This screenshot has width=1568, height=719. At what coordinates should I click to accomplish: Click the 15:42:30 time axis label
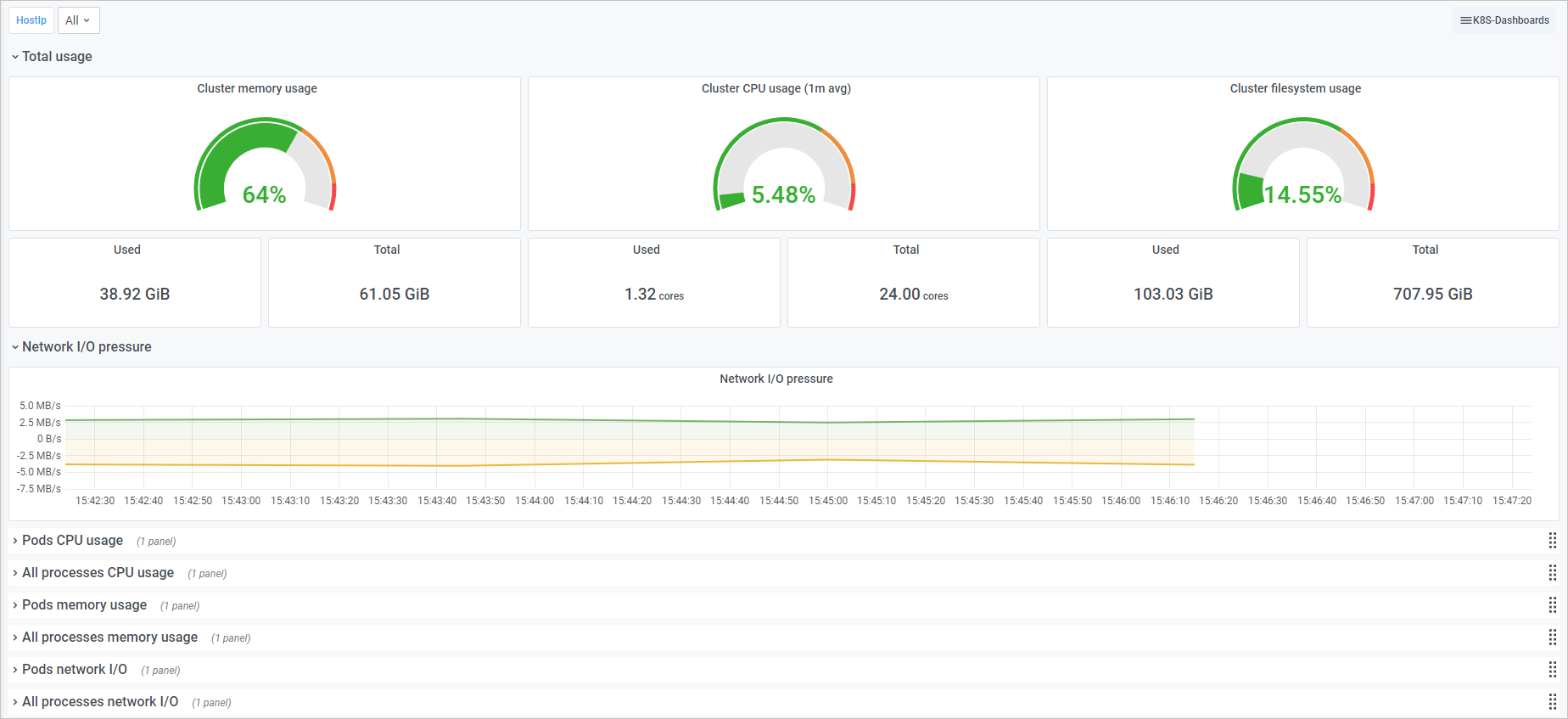pos(95,501)
